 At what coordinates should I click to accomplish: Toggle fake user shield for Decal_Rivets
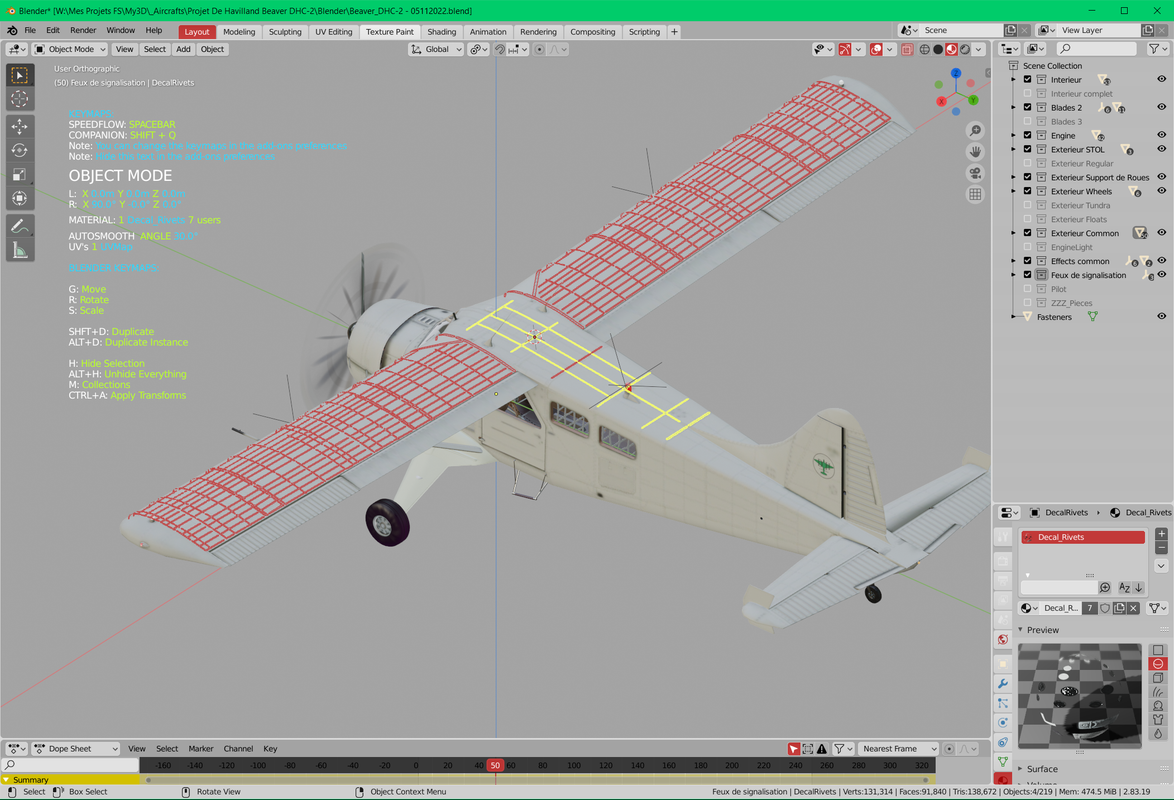[1105, 608]
